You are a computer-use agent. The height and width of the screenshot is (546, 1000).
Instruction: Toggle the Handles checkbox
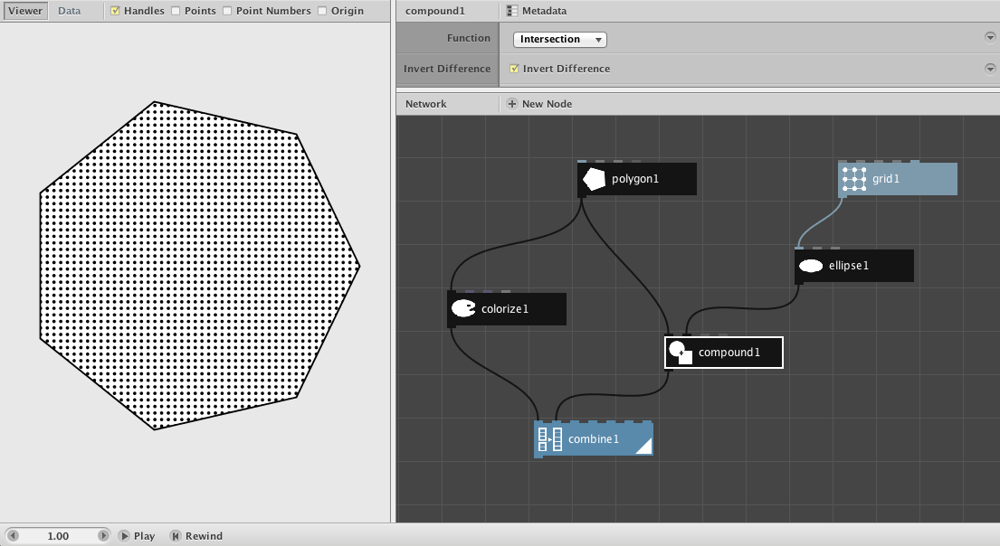[x=115, y=11]
